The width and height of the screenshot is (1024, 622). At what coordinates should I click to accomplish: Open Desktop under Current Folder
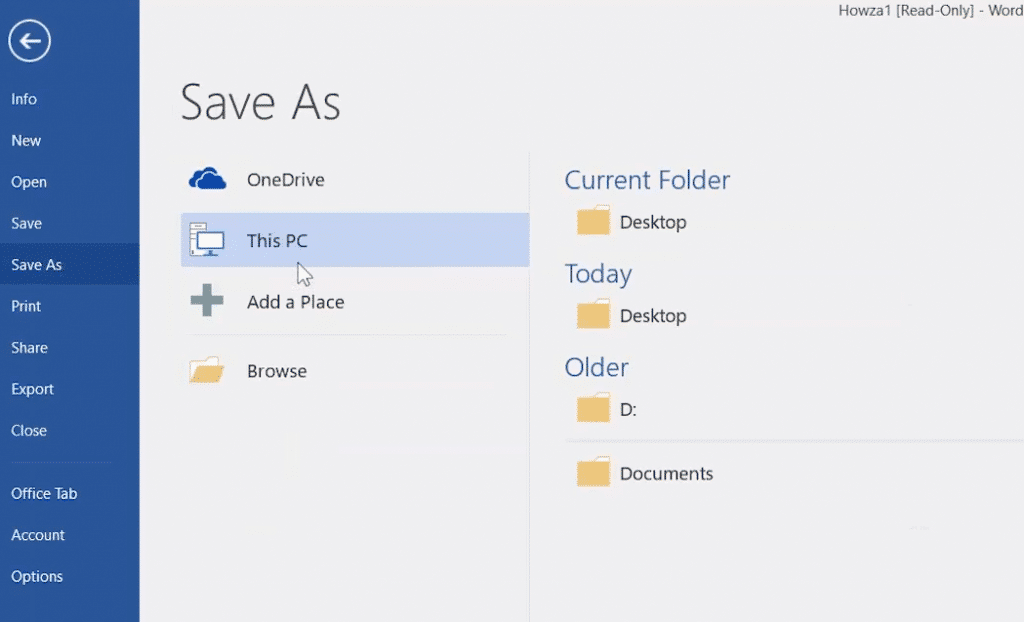pyautogui.click(x=593, y=220)
